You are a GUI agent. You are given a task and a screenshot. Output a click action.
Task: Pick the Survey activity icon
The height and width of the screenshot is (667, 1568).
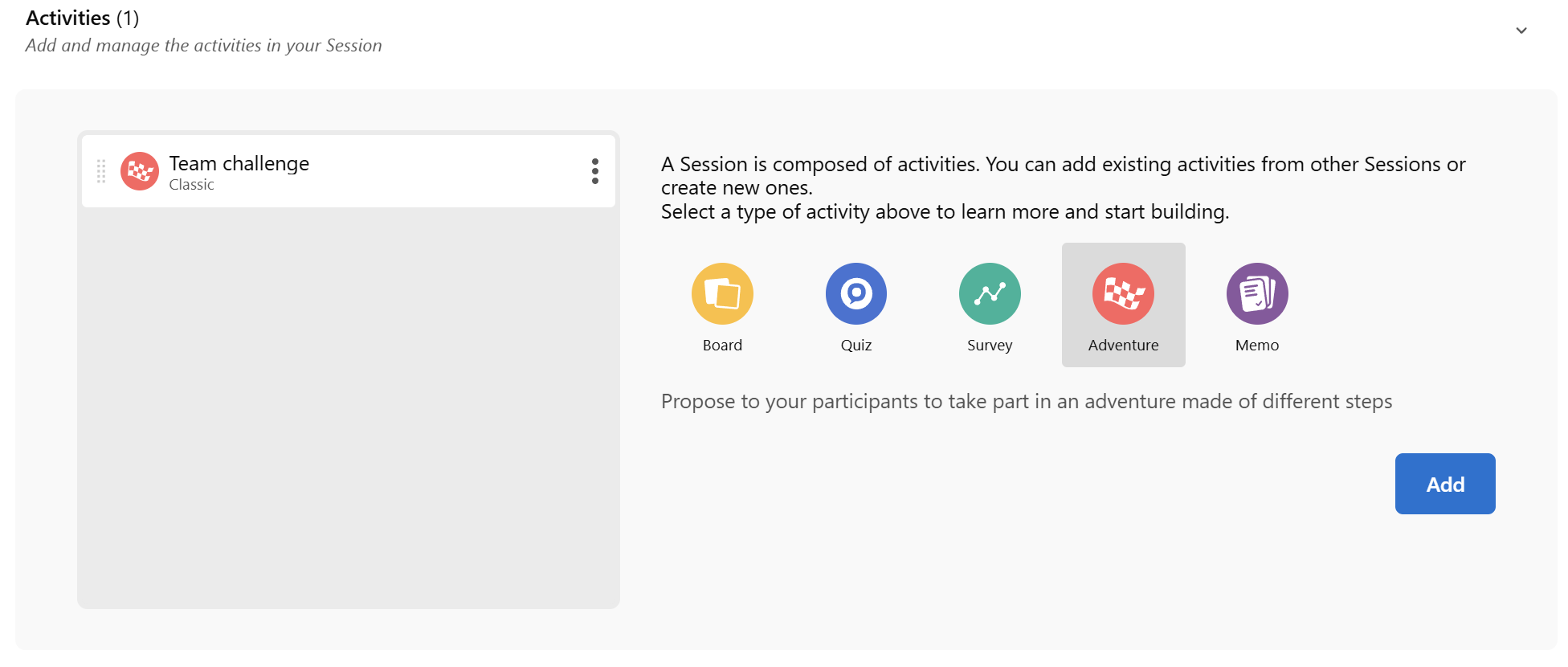(x=990, y=294)
